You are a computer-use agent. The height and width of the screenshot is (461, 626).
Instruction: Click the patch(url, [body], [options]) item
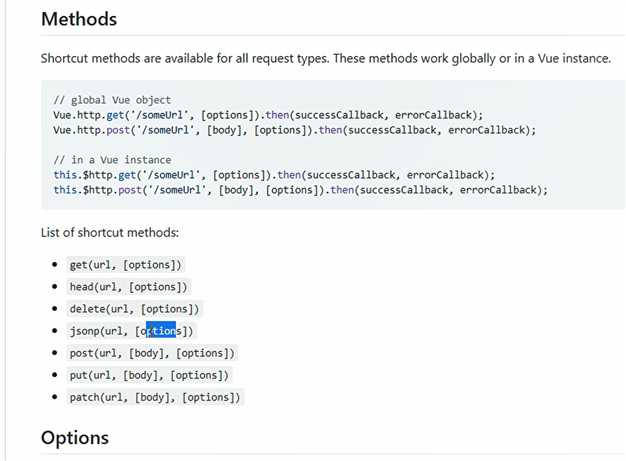(155, 398)
